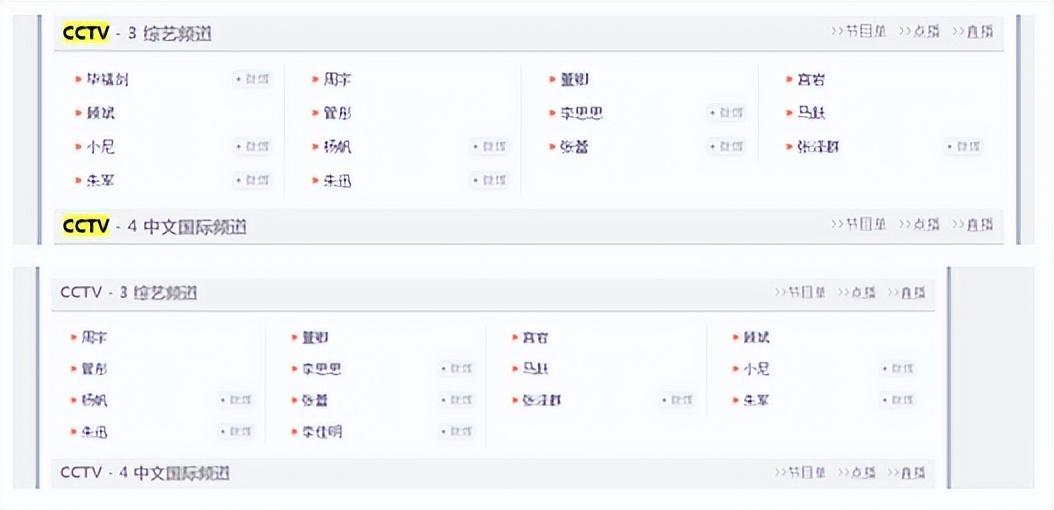The height and width of the screenshot is (510, 1054).
Task: Click button beside 张泽群 in upper list
Action: [964, 147]
